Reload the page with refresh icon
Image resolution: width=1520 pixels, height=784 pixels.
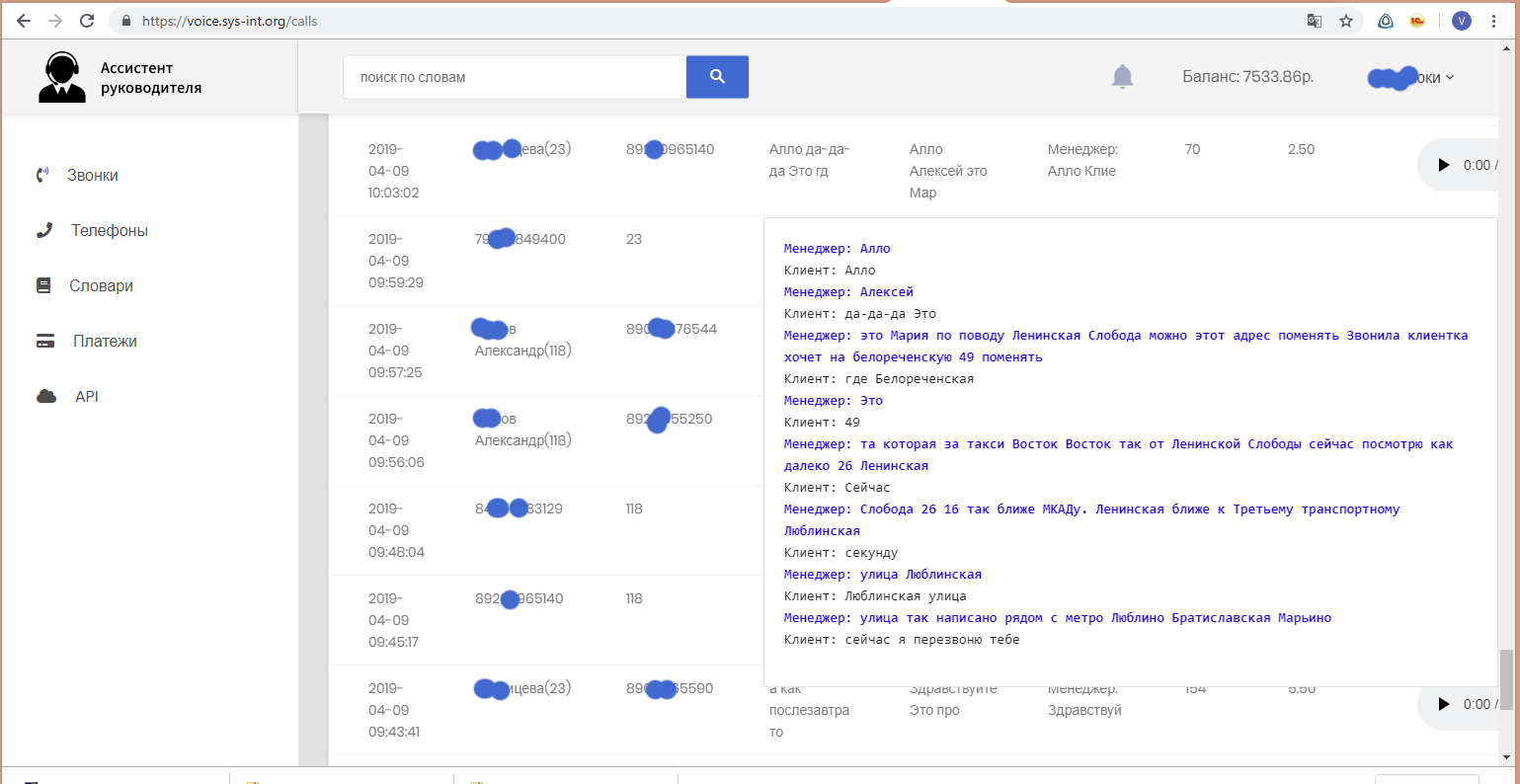coord(87,21)
